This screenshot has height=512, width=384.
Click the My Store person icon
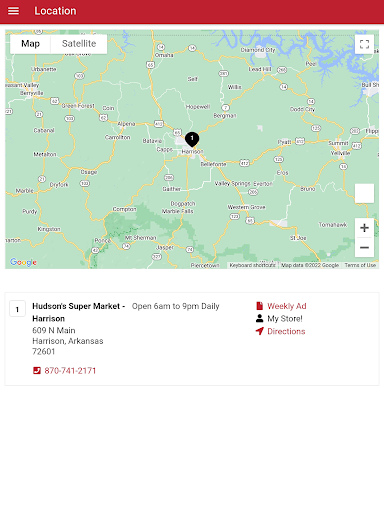[260, 319]
